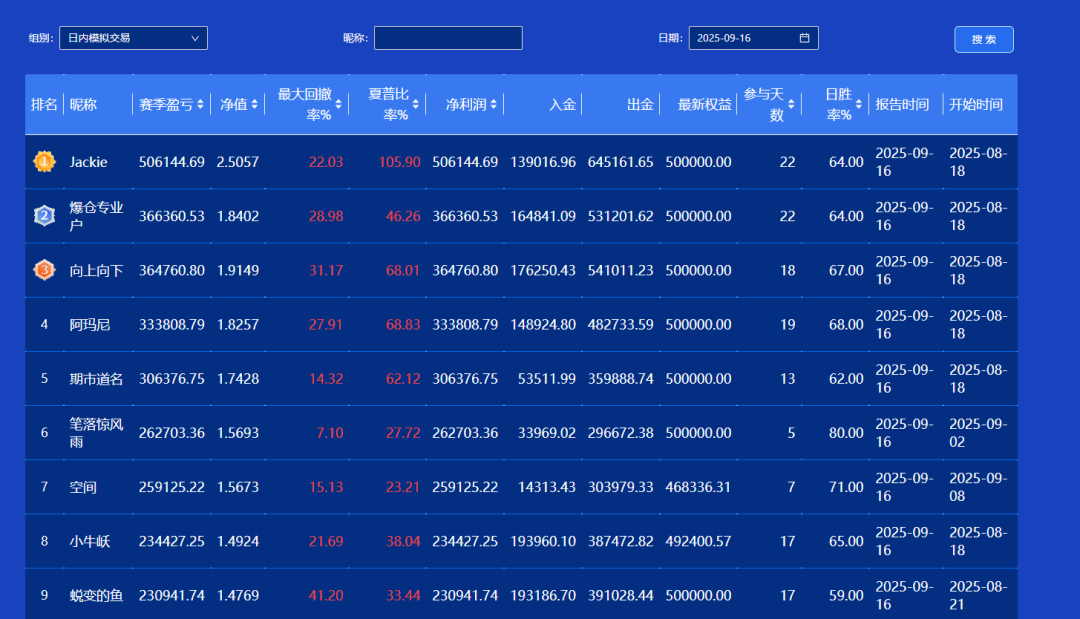
Task: Click the 开始时间 column header
Action: pos(976,105)
